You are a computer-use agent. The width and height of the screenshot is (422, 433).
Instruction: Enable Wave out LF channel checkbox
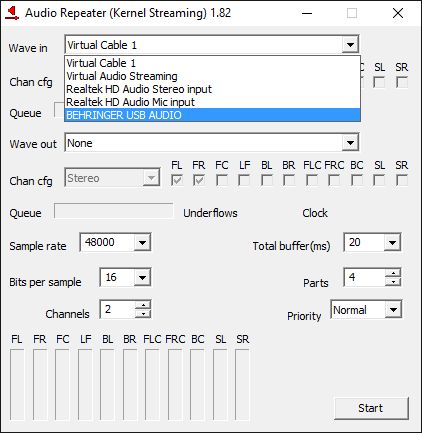click(x=244, y=181)
